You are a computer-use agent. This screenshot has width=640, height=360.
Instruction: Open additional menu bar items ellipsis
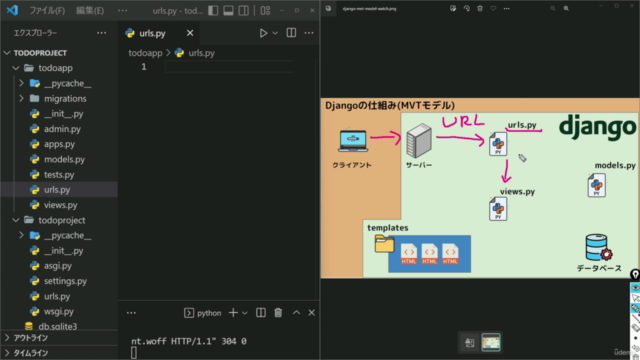pyautogui.click(x=122, y=10)
